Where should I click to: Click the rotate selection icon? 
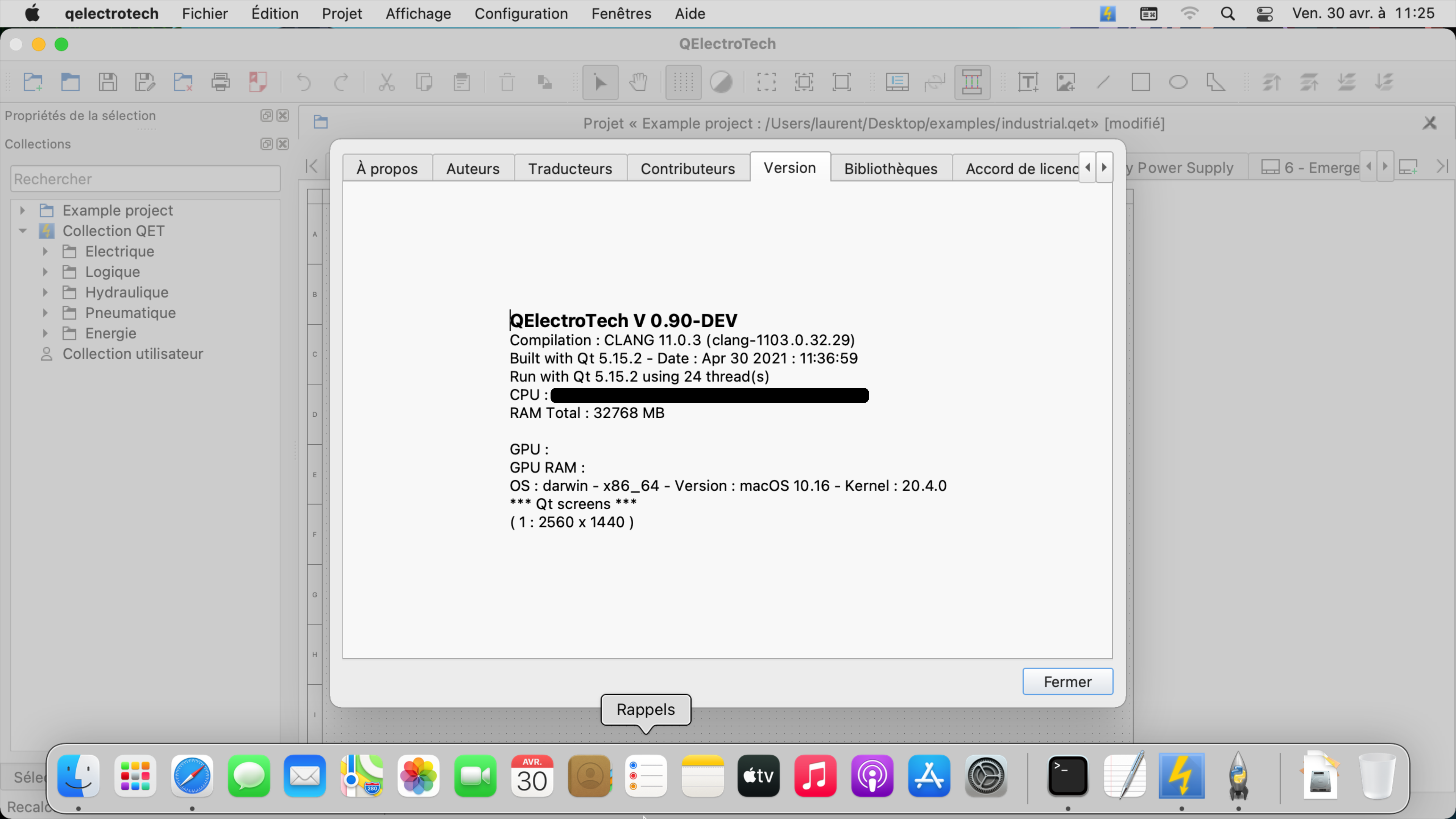click(545, 83)
